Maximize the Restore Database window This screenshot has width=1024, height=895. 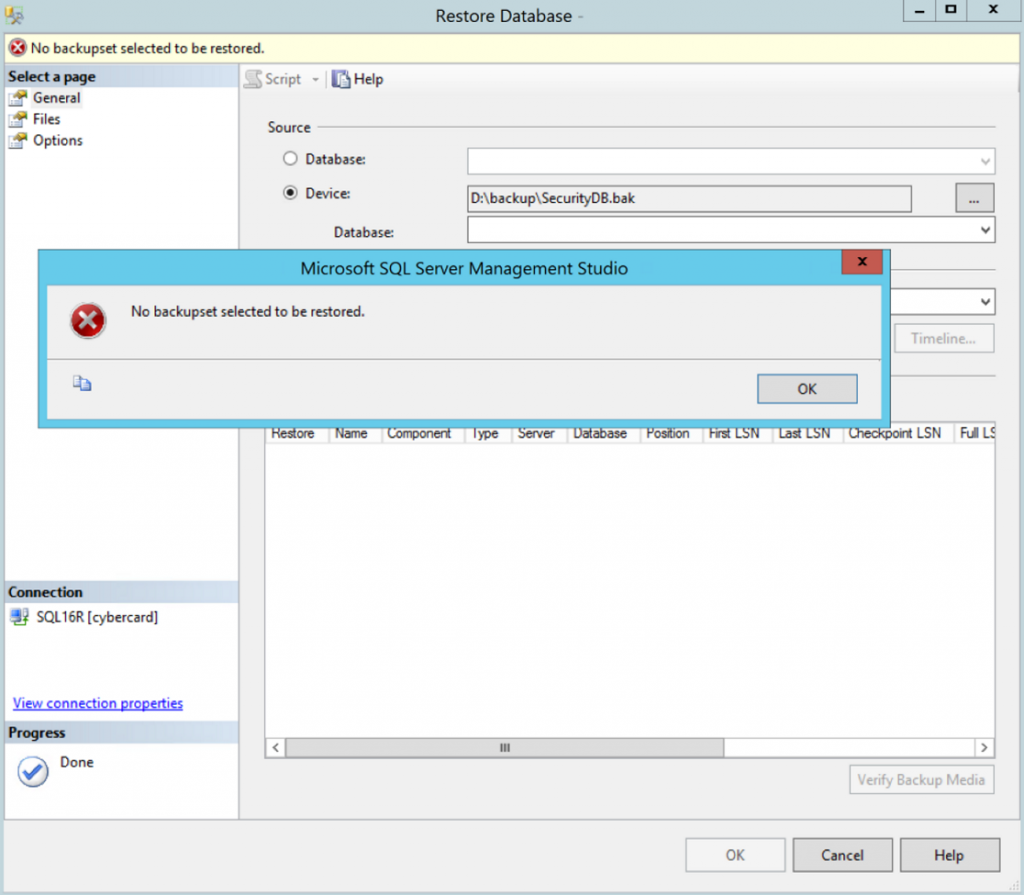952,10
